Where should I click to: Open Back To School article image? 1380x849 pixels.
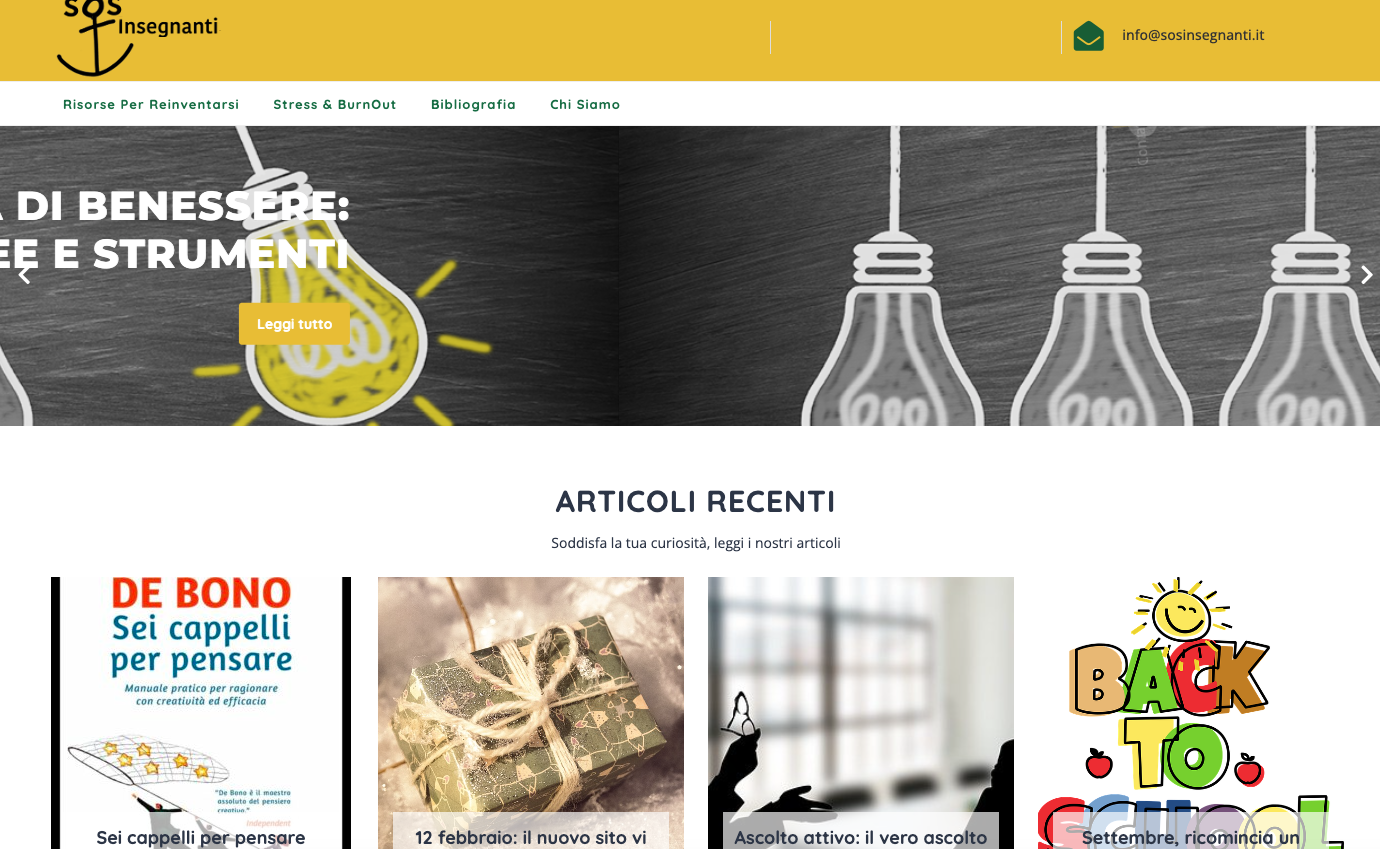1190,712
